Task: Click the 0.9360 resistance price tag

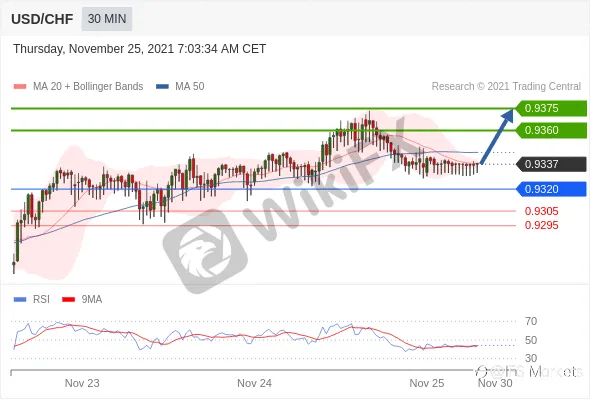Action: tap(551, 131)
